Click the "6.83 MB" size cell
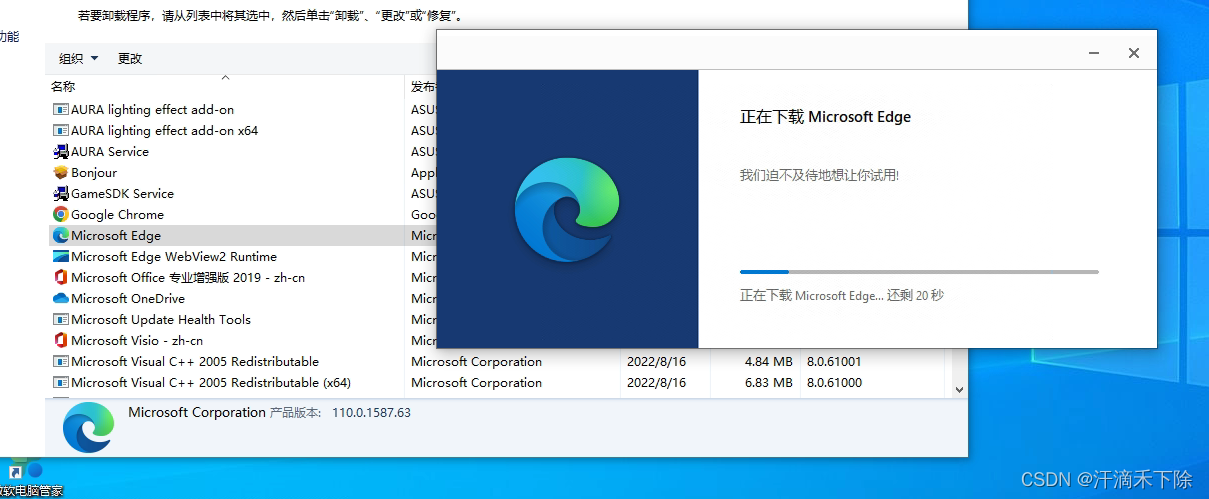This screenshot has width=1209, height=499. [770, 383]
